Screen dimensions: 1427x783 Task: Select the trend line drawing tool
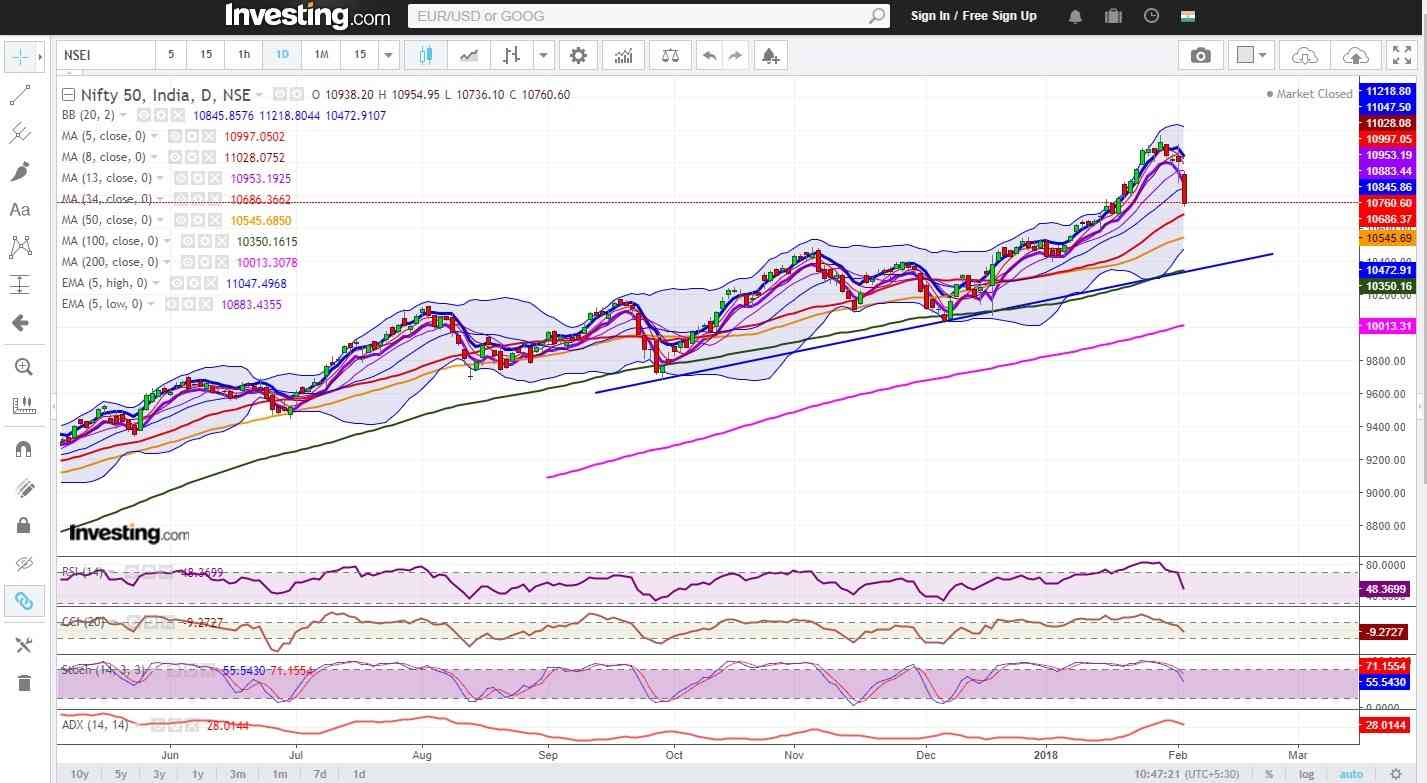[x=20, y=95]
